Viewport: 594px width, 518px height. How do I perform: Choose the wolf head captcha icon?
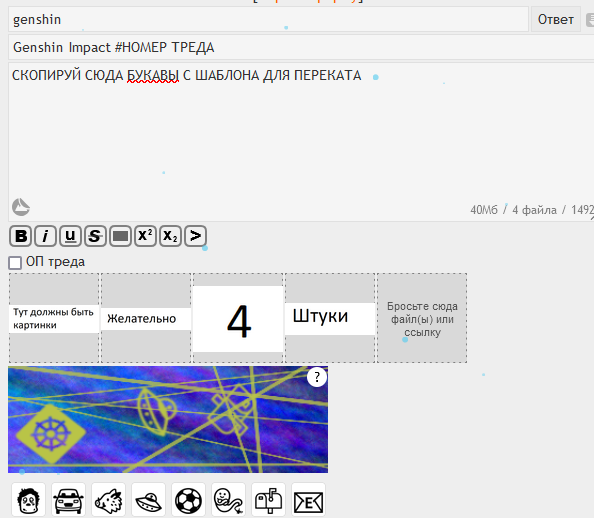(108, 500)
